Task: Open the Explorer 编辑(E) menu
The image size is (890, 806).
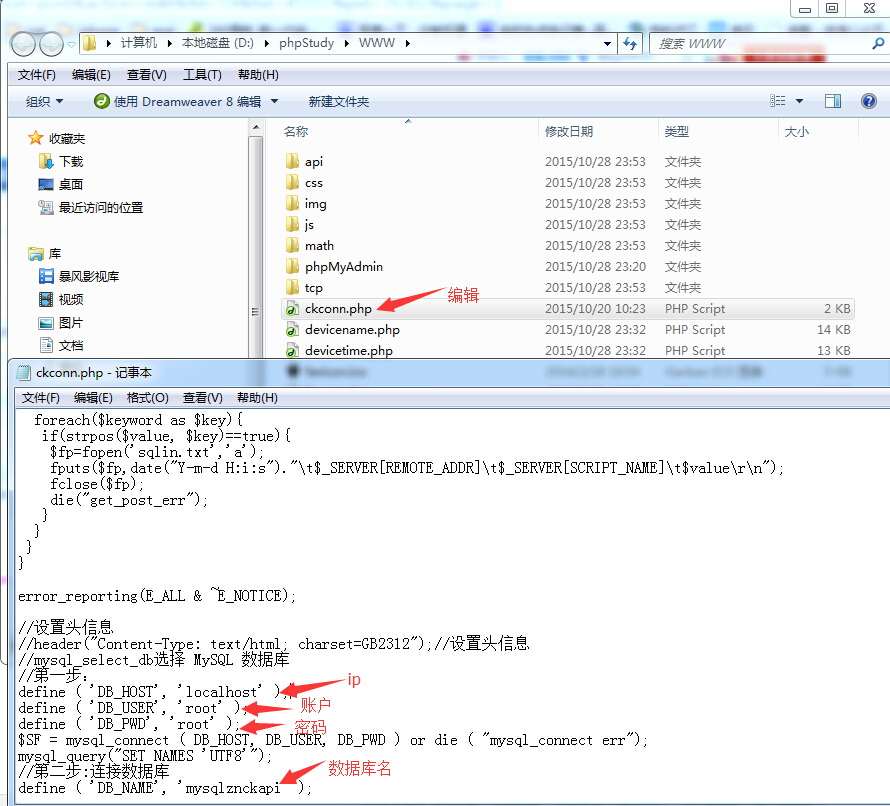Action: click(91, 75)
